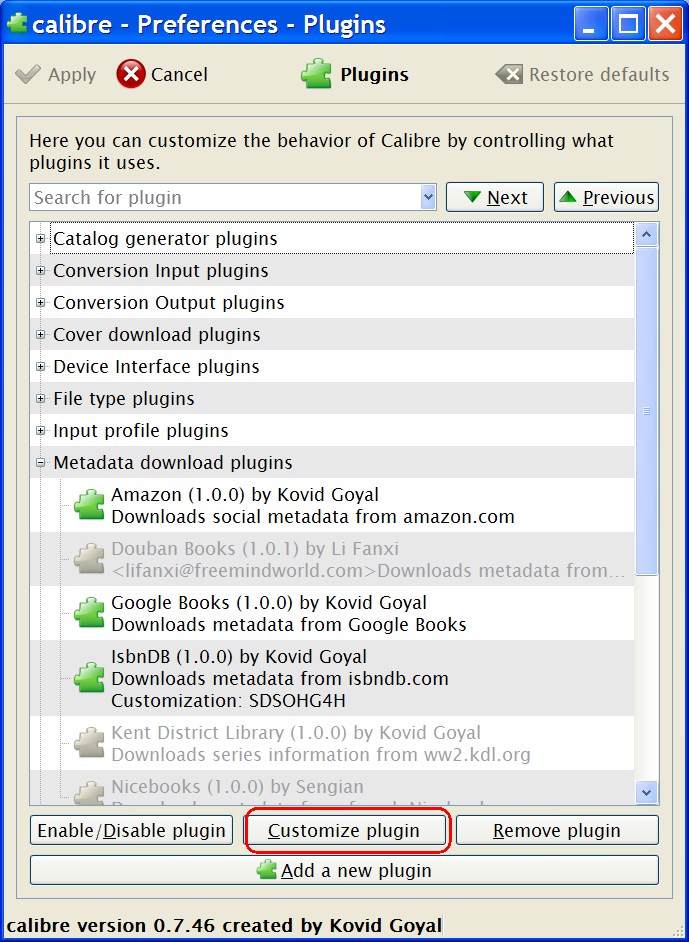Expand Catalog generator plugins

40,239
